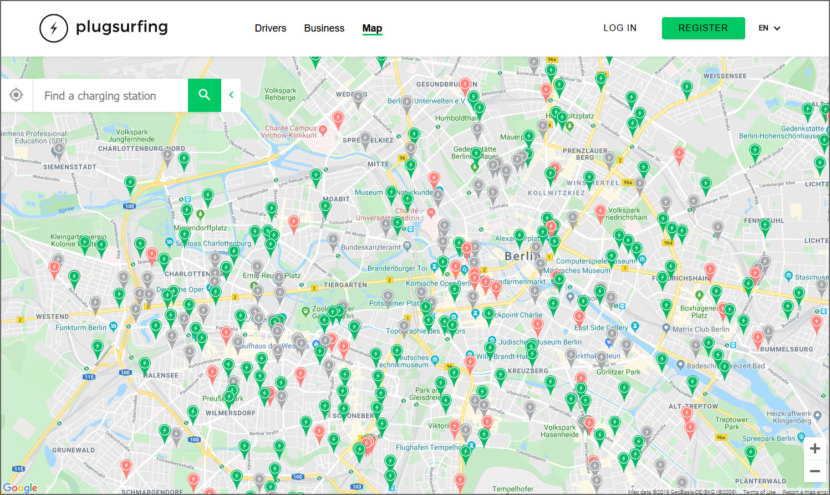
Task: Open the Business menu item
Action: point(324,28)
